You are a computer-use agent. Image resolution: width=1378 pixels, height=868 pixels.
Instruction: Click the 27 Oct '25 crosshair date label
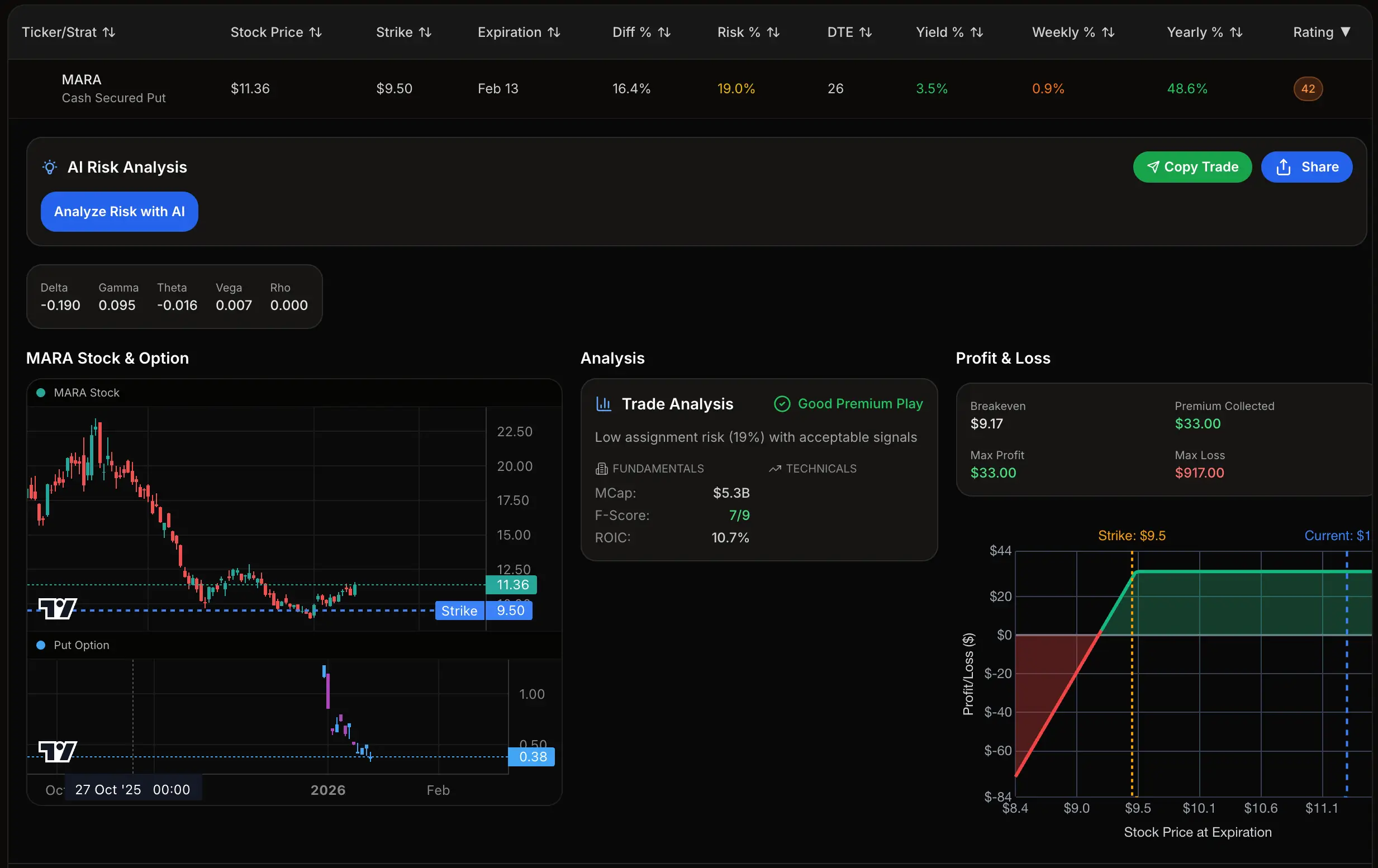point(133,790)
